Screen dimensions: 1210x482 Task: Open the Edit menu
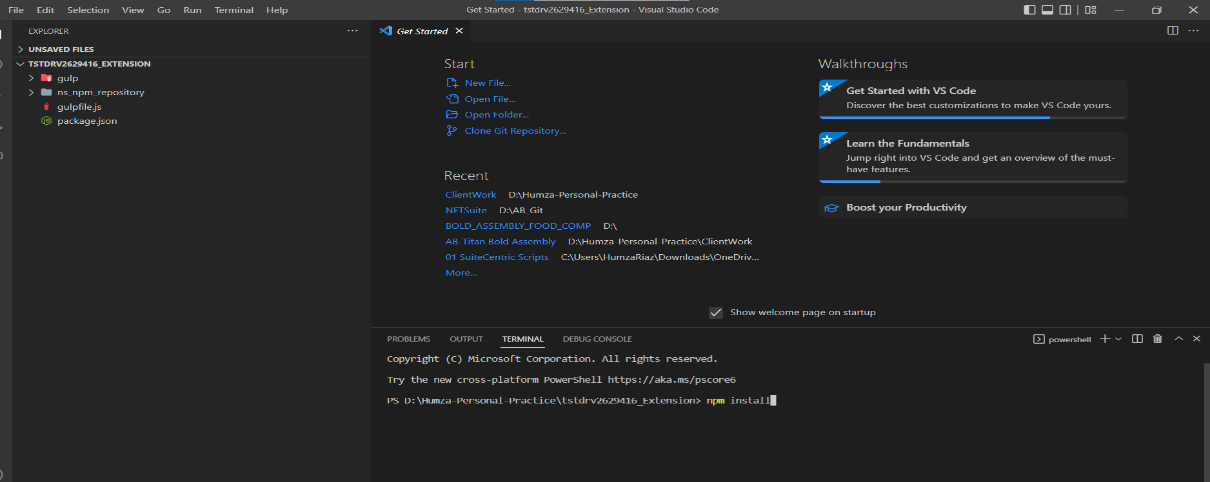tap(45, 10)
